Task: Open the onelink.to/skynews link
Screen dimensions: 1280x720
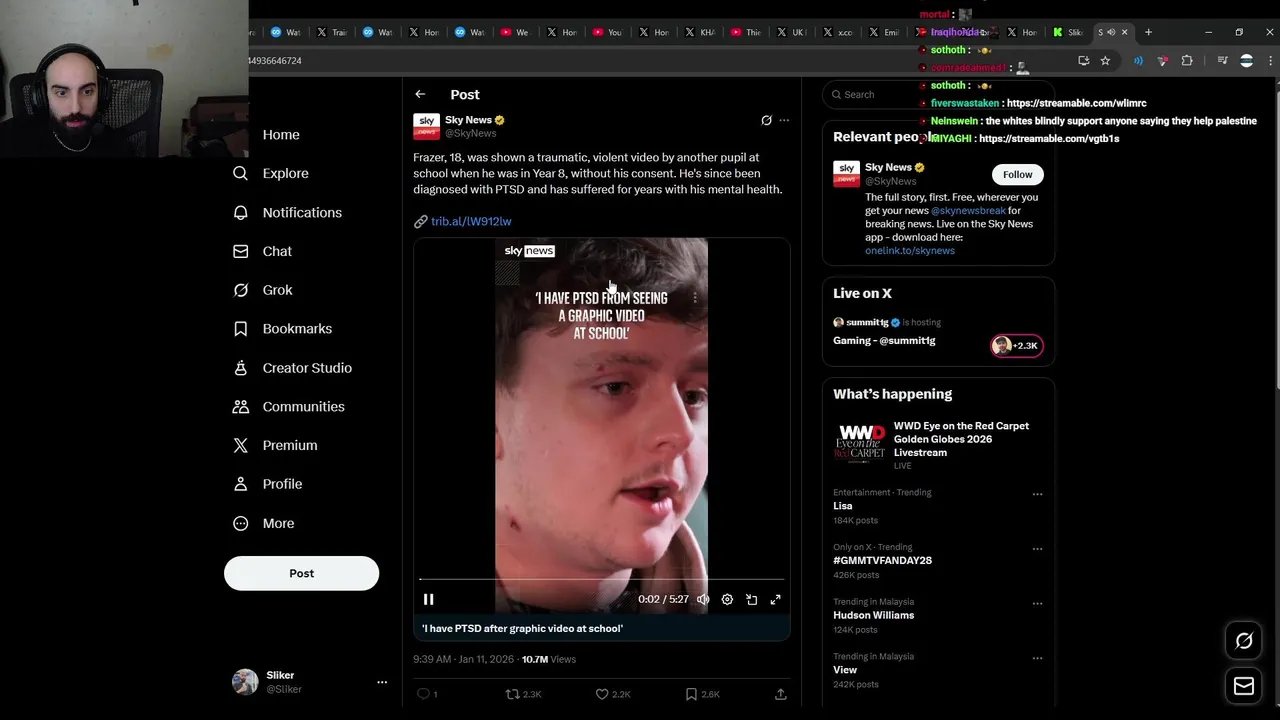Action: [910, 251]
